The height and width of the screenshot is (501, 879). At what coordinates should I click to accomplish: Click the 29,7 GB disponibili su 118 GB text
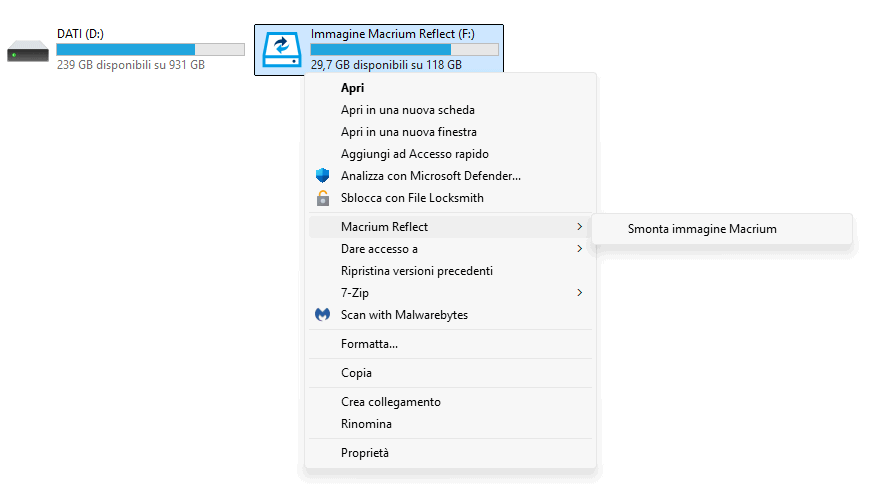pos(386,65)
